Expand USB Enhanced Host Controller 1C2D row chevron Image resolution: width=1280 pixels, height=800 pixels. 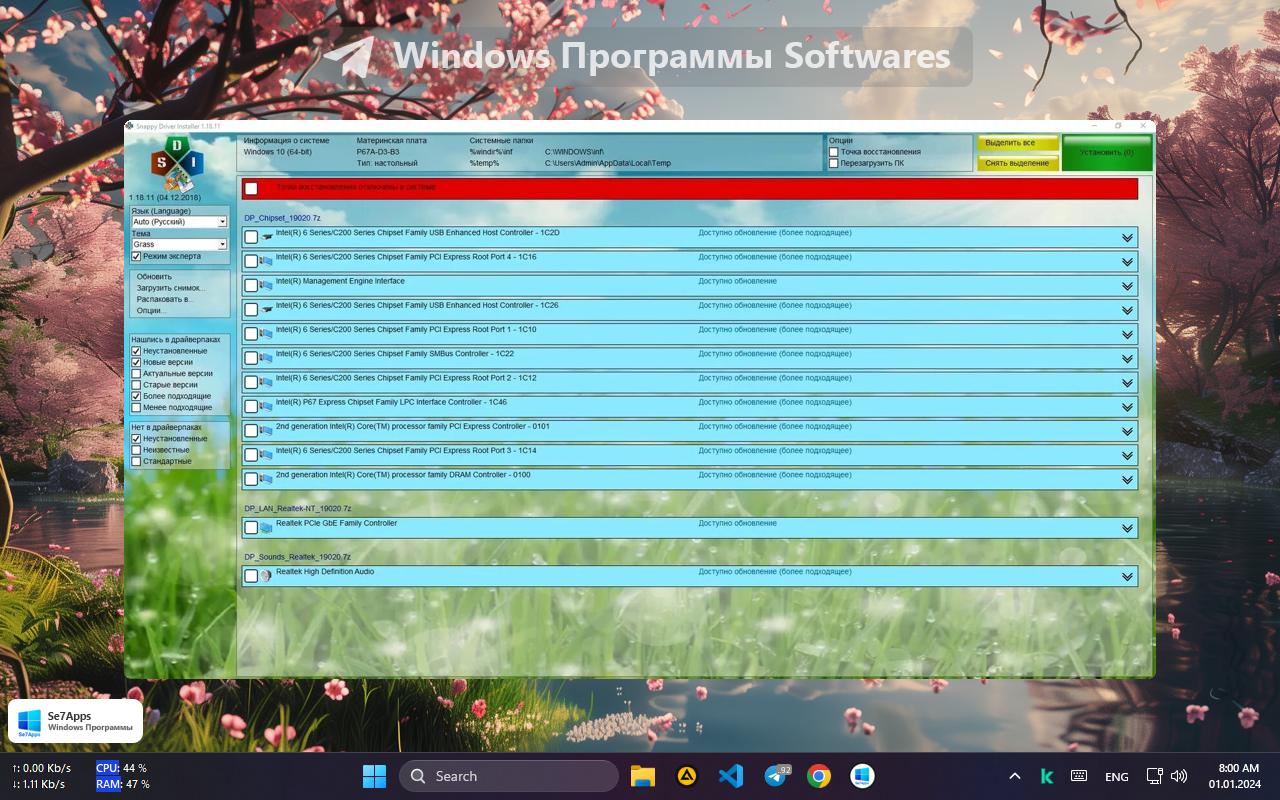[1127, 238]
